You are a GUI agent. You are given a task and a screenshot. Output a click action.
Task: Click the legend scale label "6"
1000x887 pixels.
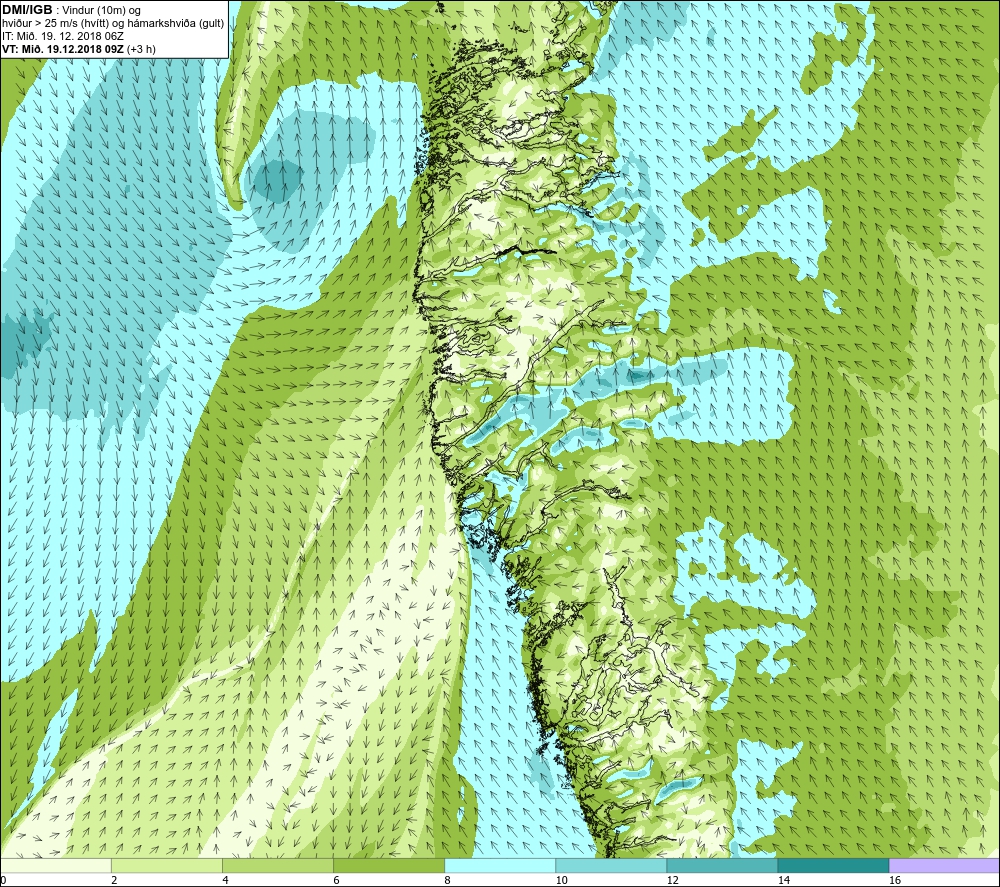[337, 881]
